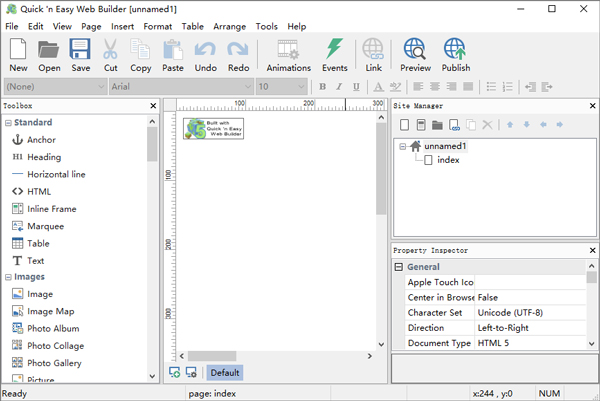The image size is (600, 401).
Task: Create a new page with New icon
Action: [18, 55]
